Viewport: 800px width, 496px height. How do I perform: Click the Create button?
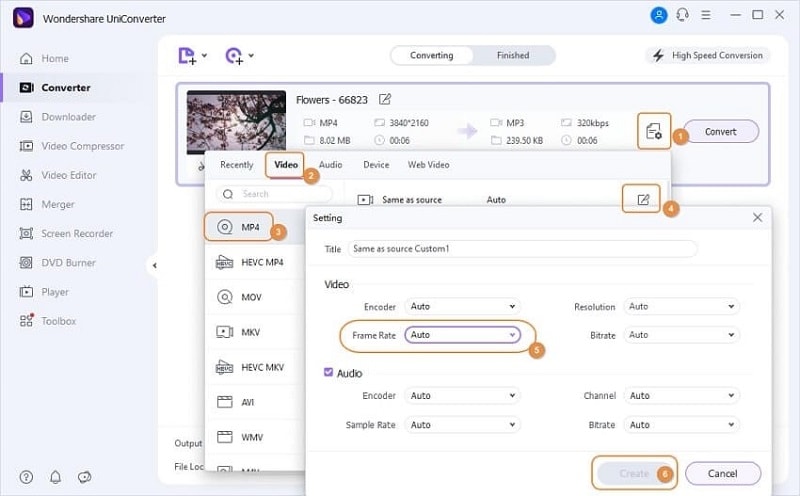click(634, 474)
